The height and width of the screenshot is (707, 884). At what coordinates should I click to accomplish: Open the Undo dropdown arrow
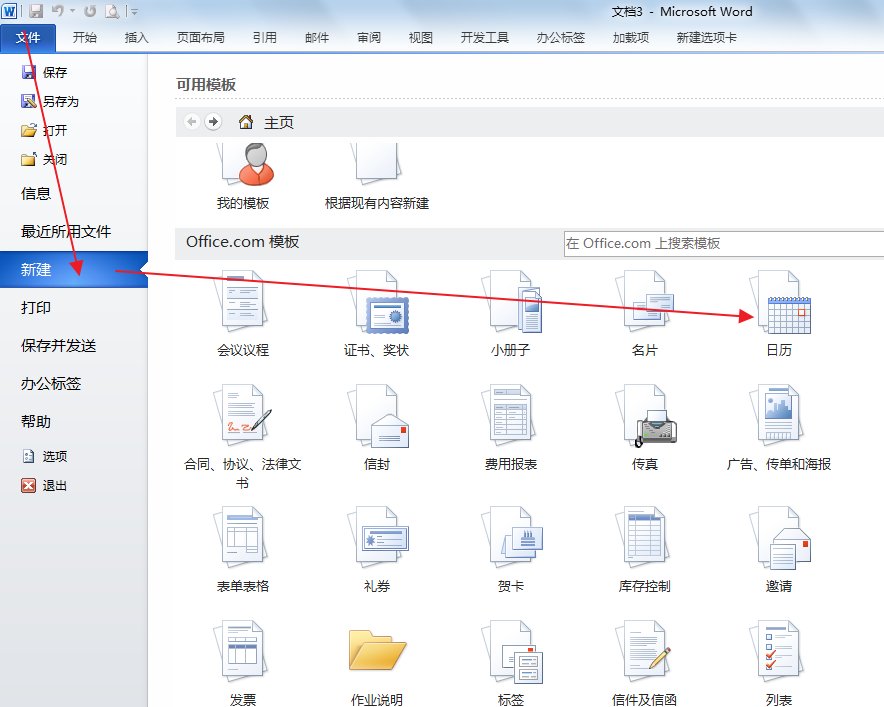(70, 11)
